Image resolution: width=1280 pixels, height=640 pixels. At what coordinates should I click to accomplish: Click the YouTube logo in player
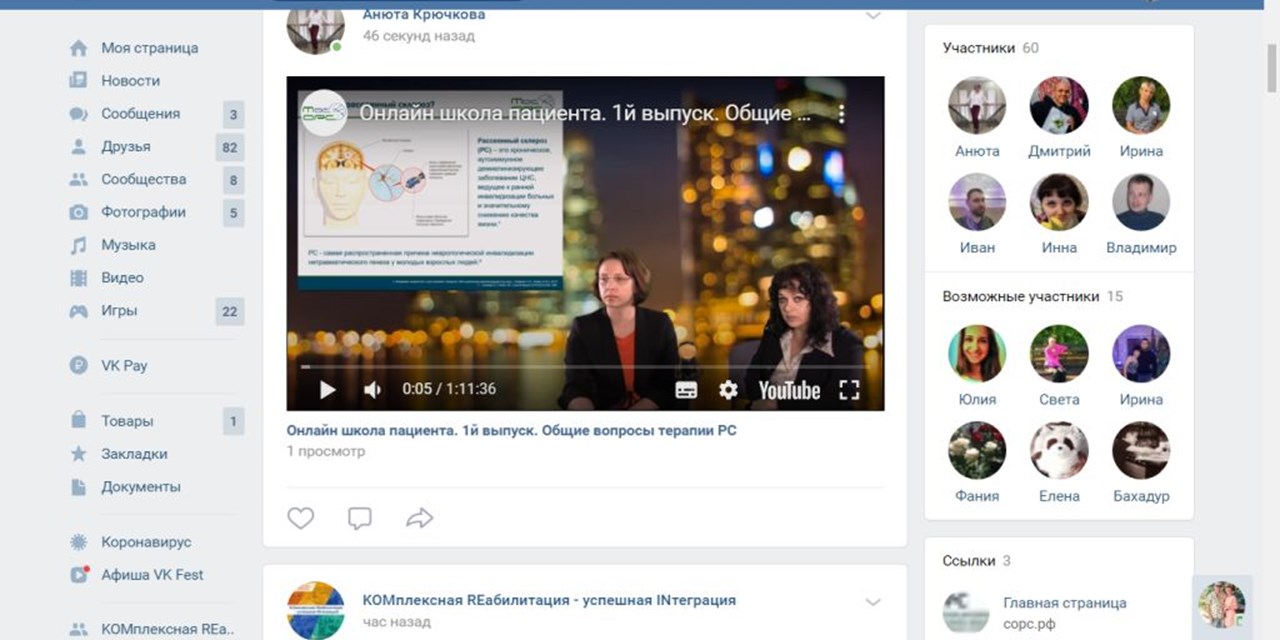click(x=789, y=390)
